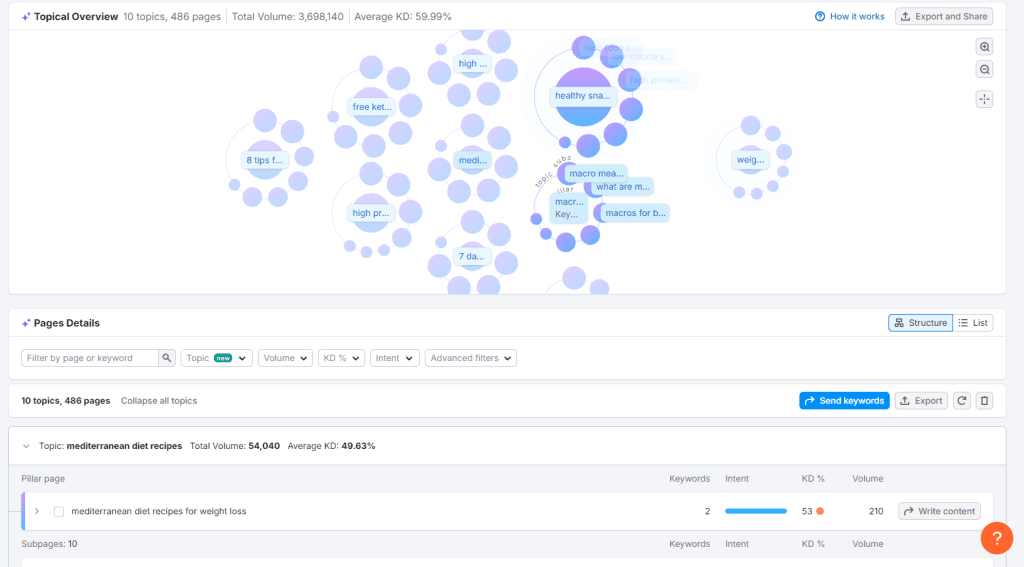Viewport: 1024px width, 567px height.
Task: Click the Write content button
Action: click(x=939, y=511)
